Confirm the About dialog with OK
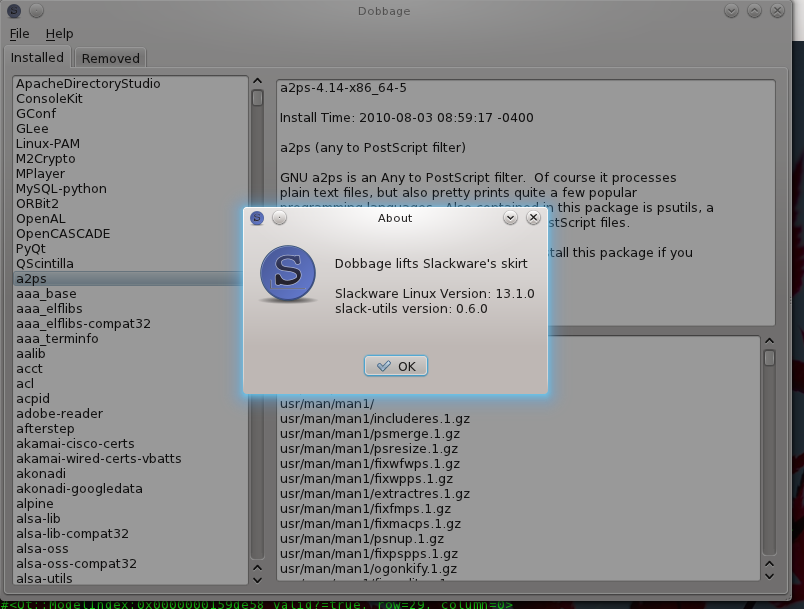Viewport: 804px width, 609px height. (x=396, y=366)
